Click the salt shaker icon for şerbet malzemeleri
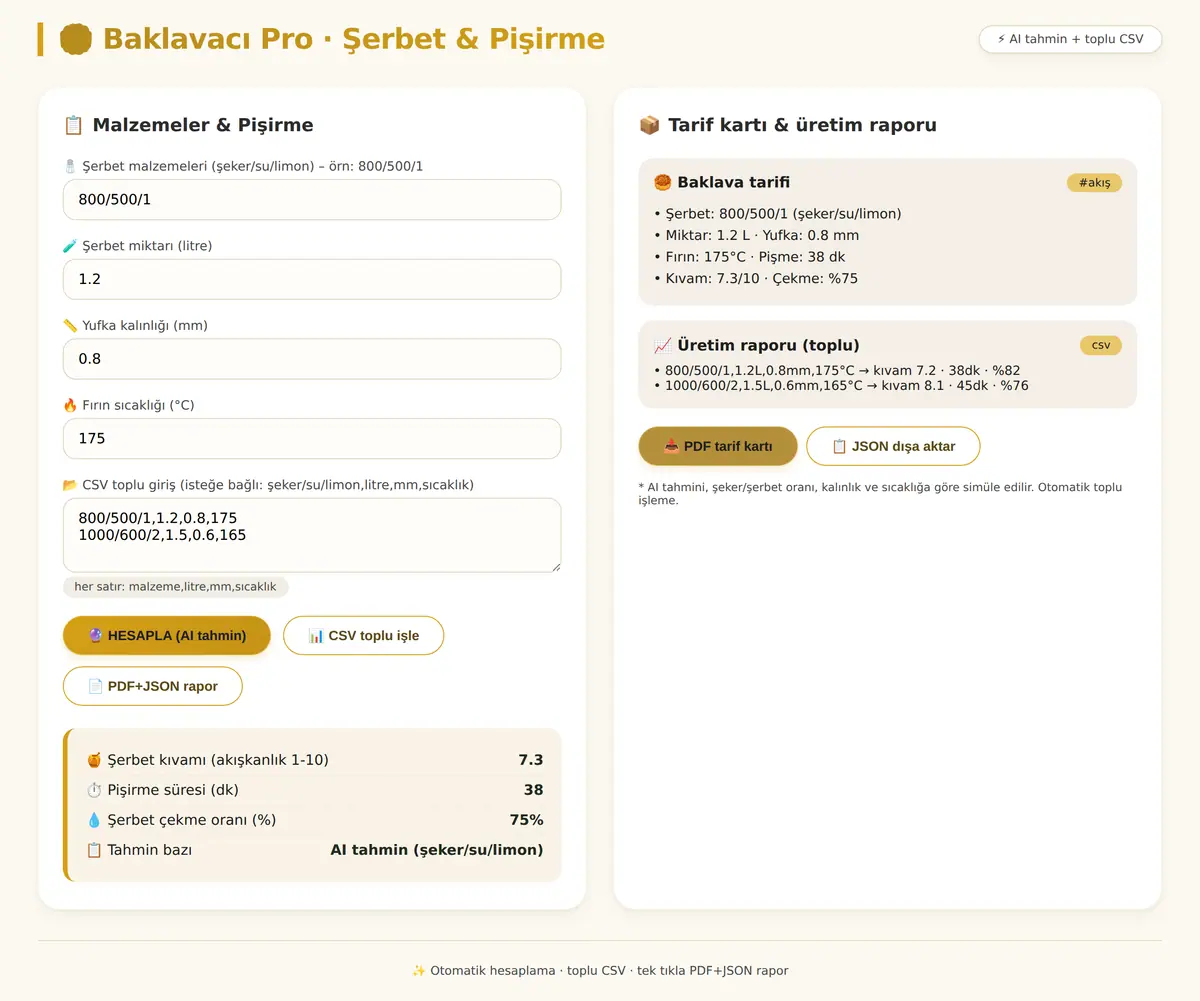This screenshot has height=1001, width=1200. pyautogui.click(x=70, y=166)
